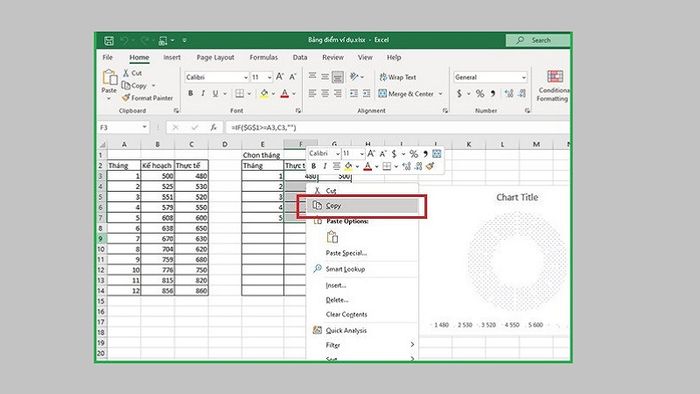Apply Percent Style in ribbon

point(480,93)
